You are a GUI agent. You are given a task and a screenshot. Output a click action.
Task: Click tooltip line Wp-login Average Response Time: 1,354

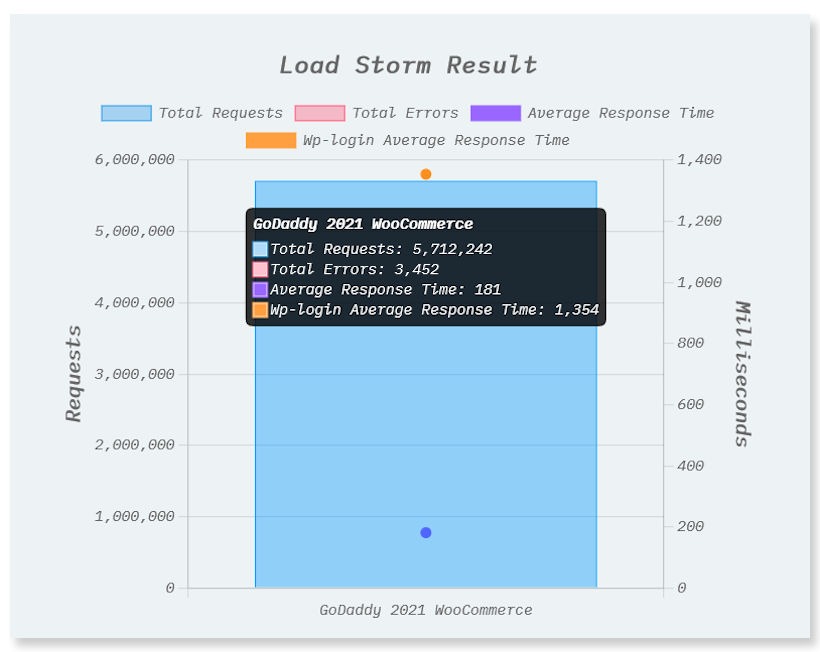pyautogui.click(x=435, y=310)
